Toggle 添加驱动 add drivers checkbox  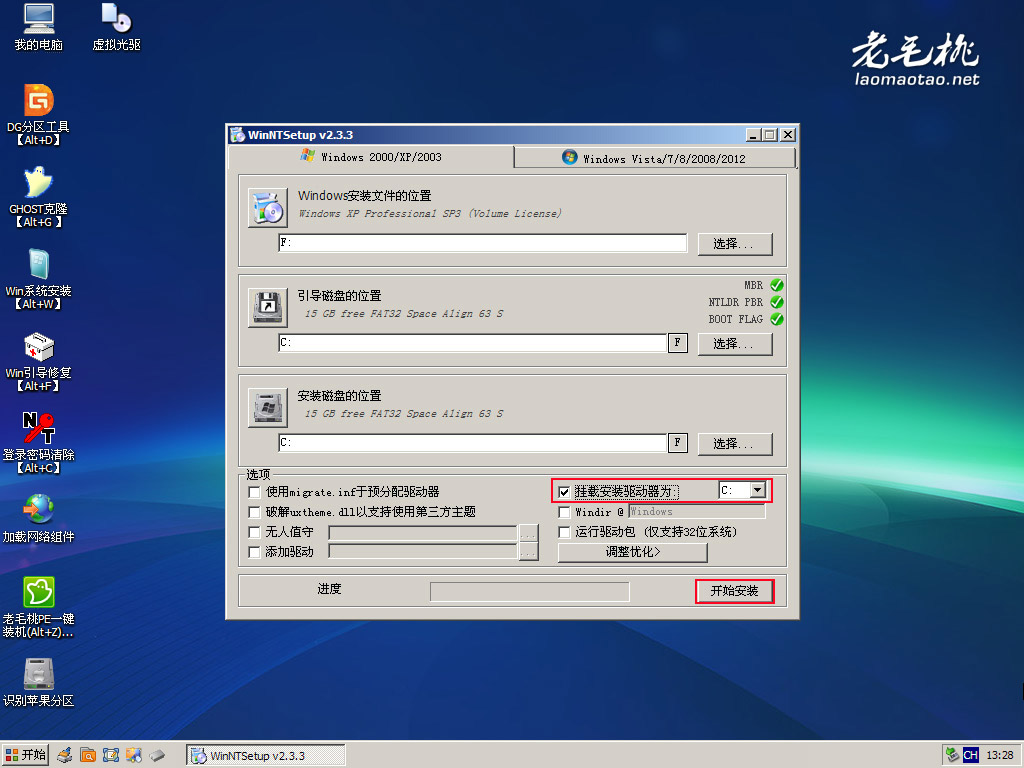click(255, 552)
